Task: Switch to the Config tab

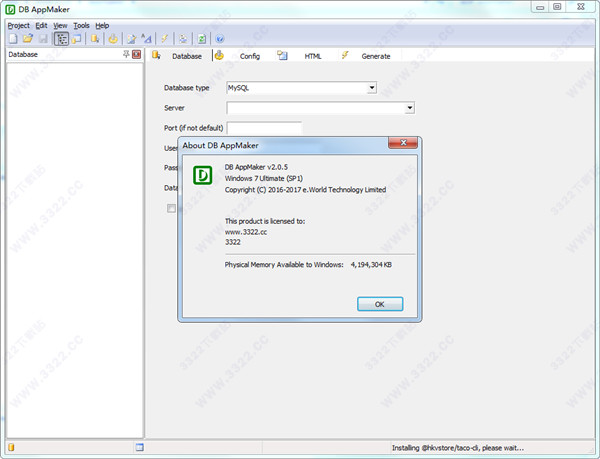Action: point(250,56)
